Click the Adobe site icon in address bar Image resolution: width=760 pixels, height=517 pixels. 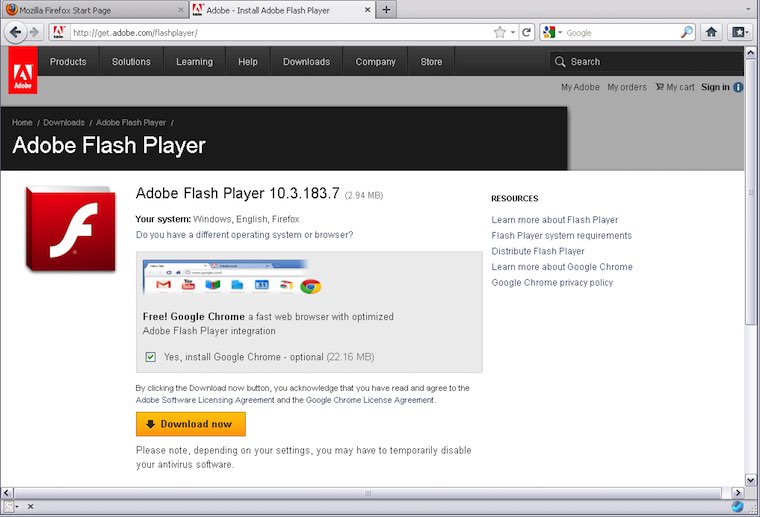[x=59, y=32]
